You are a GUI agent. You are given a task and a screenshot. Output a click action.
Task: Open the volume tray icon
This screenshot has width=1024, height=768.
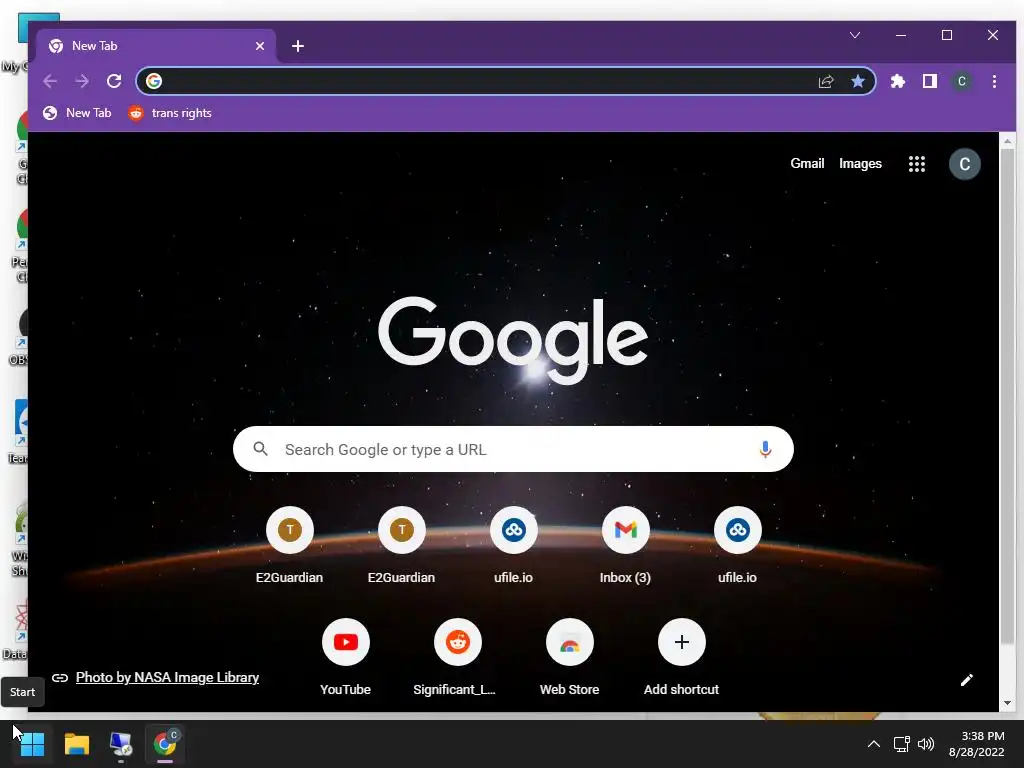pos(925,744)
